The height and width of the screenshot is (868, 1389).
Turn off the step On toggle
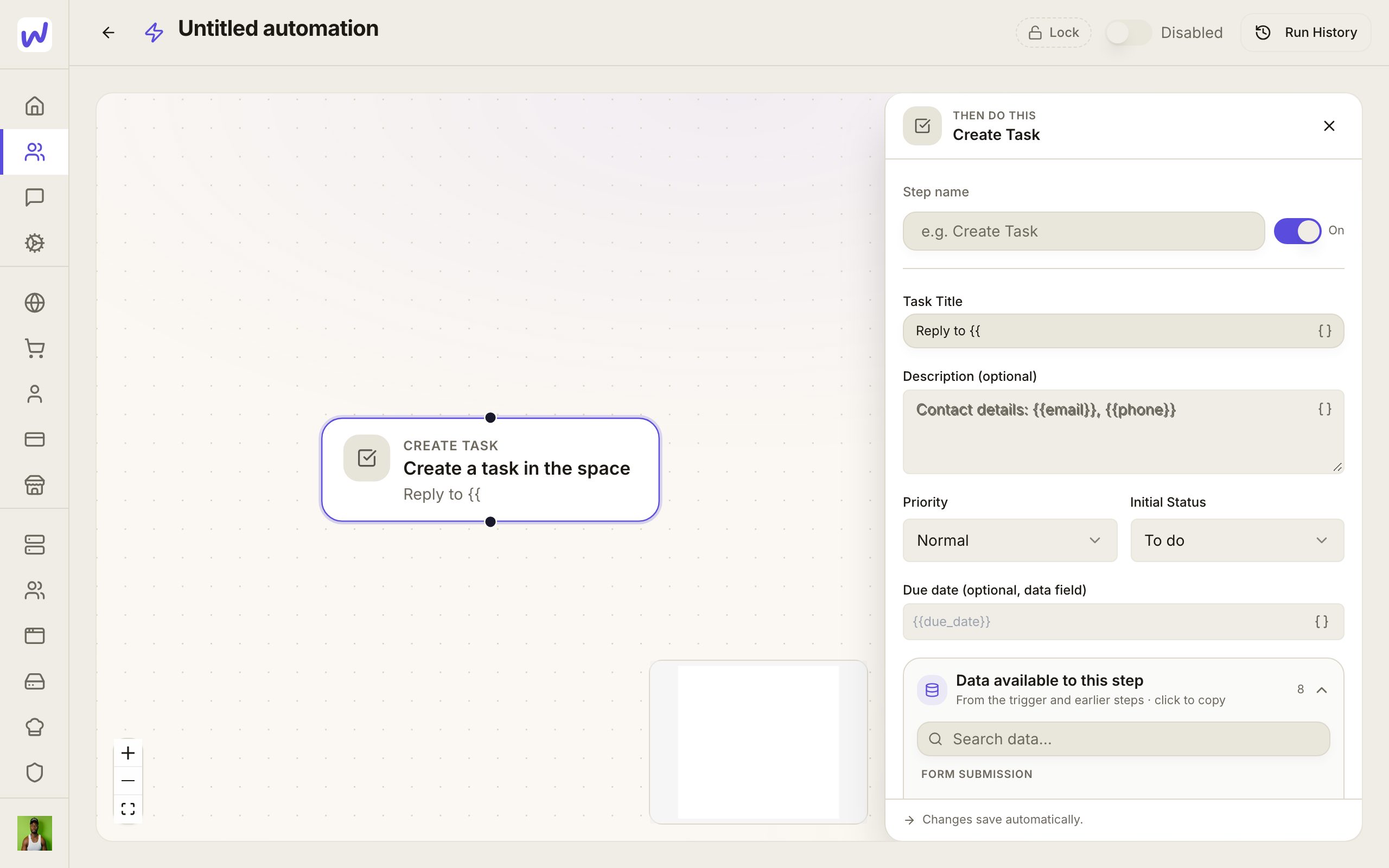[x=1297, y=231]
